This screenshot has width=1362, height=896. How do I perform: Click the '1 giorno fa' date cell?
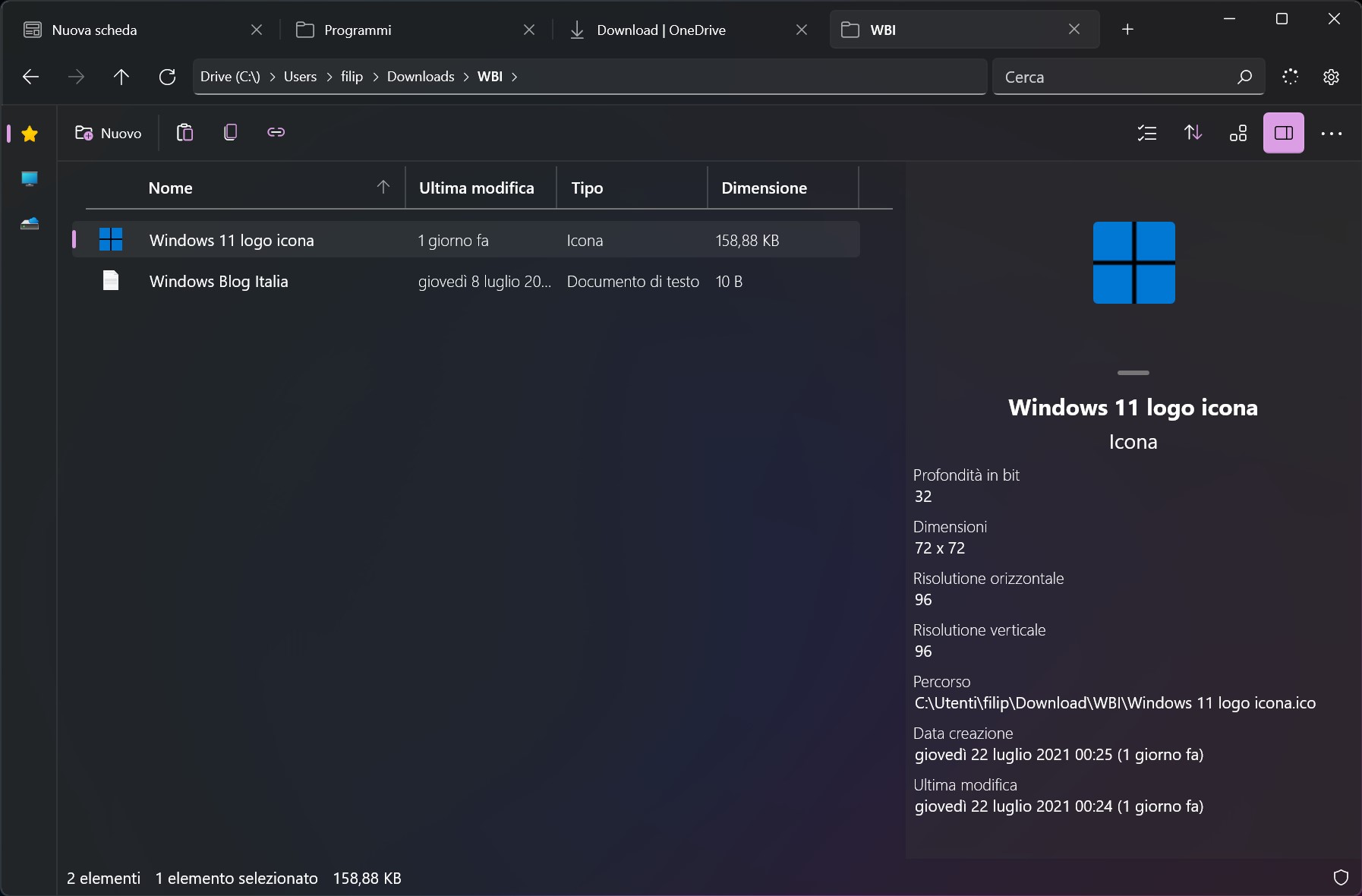(453, 241)
